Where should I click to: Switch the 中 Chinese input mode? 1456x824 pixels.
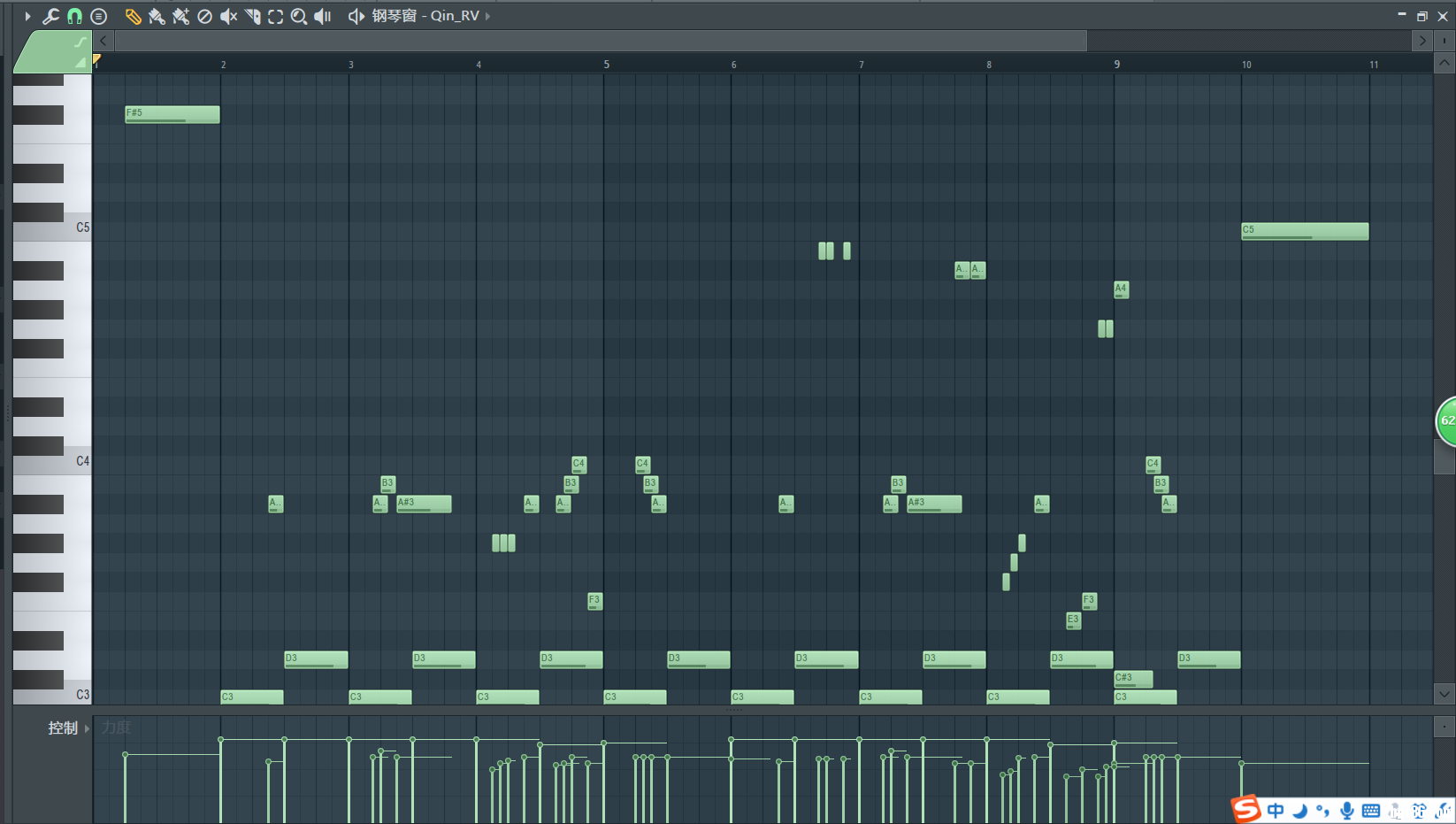click(1276, 810)
